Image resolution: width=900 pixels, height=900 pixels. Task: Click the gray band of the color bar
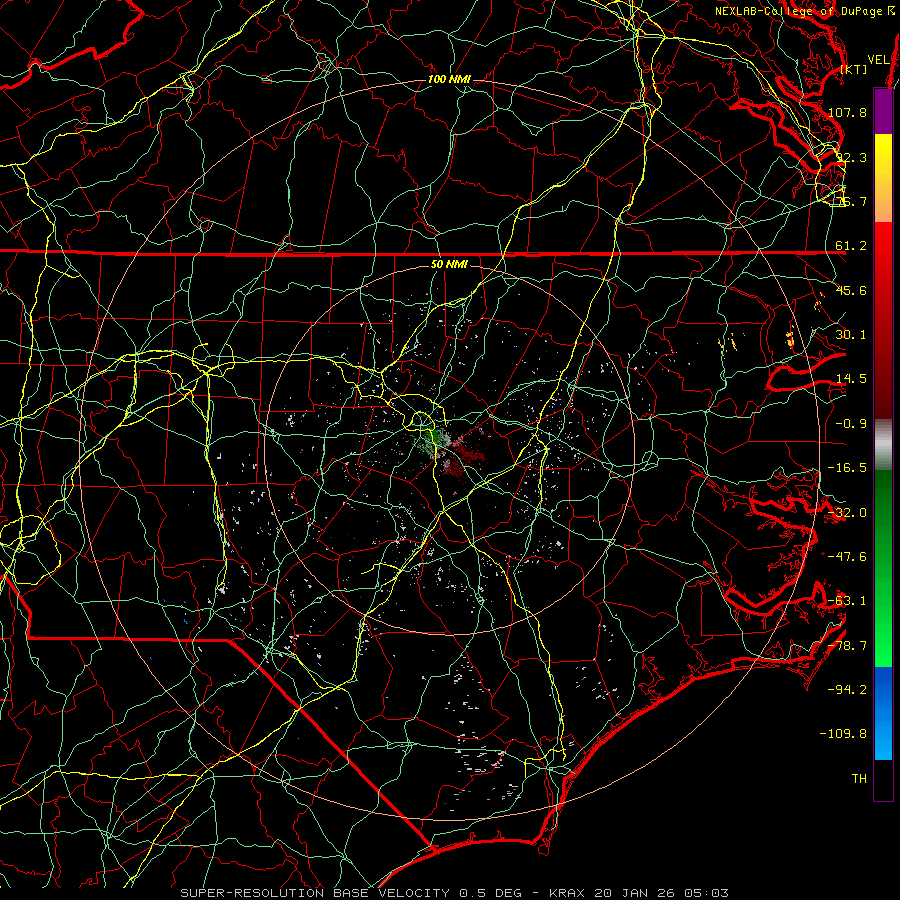click(x=883, y=445)
